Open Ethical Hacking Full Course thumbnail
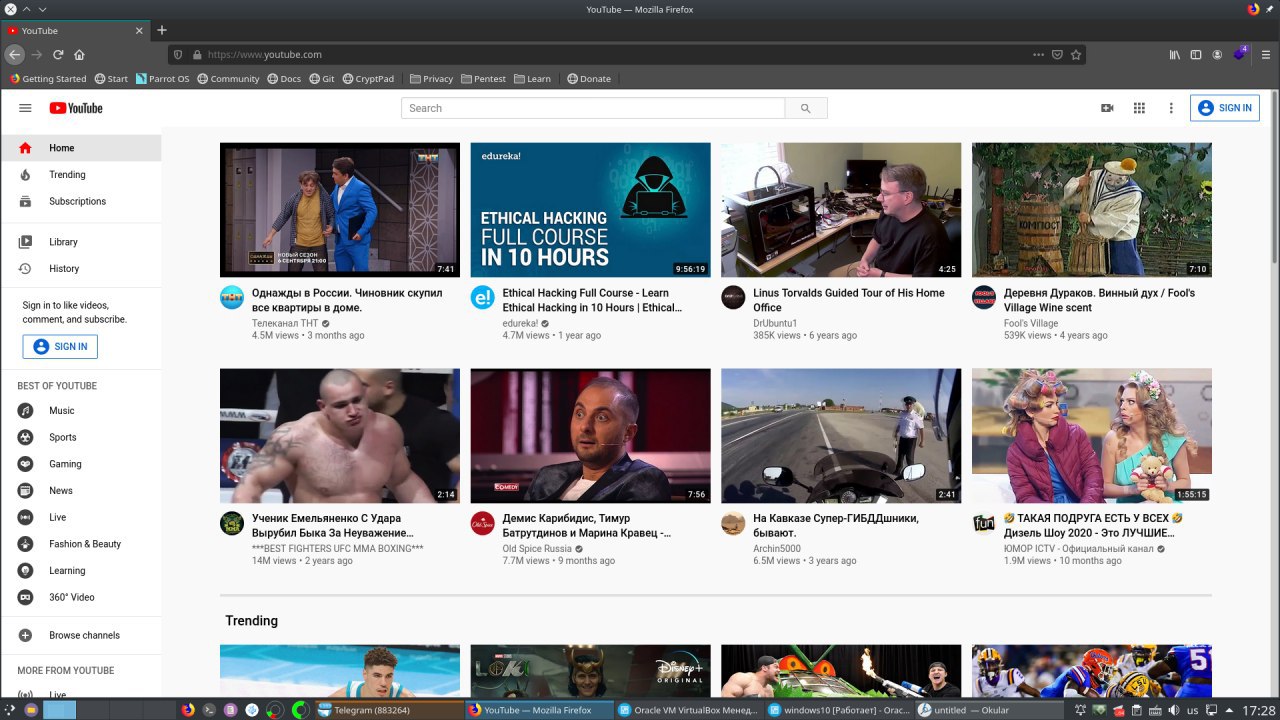The height and width of the screenshot is (720, 1280). tap(591, 210)
